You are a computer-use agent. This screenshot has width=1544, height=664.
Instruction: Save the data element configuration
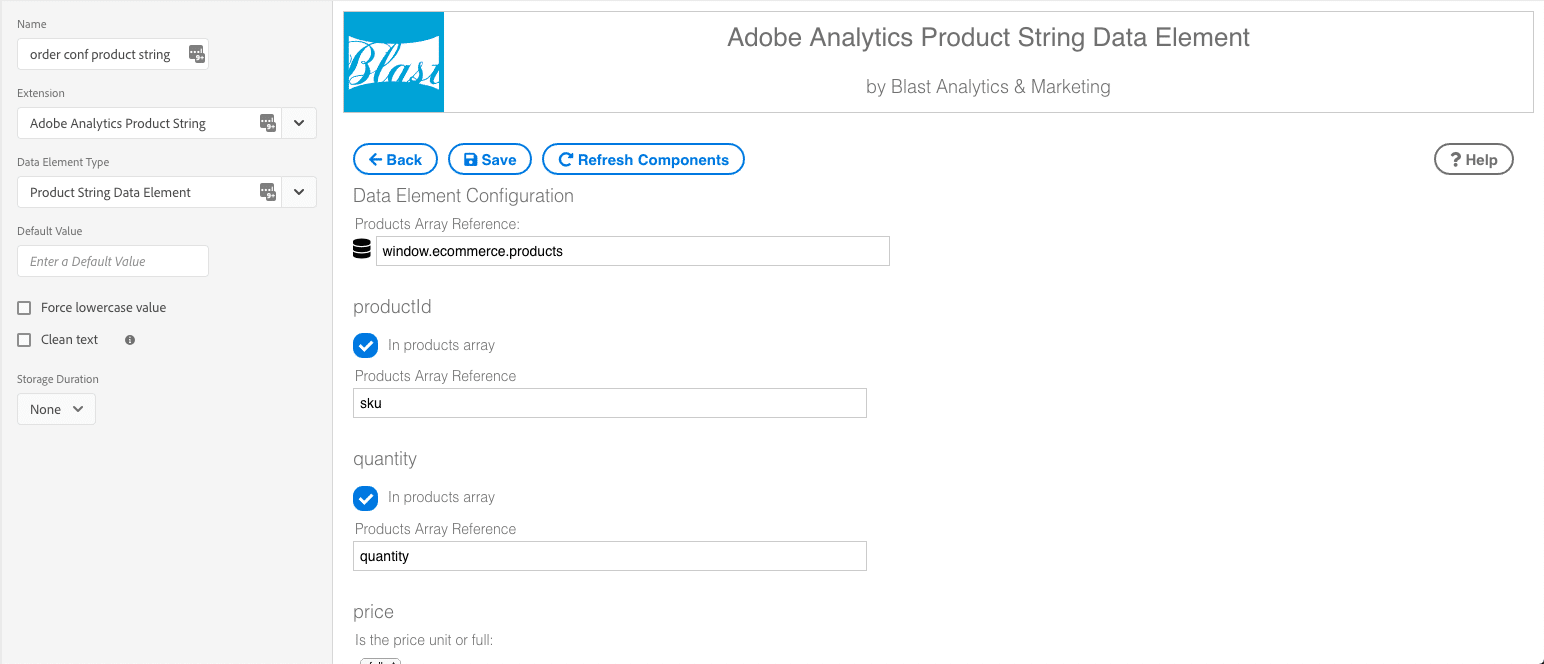(x=490, y=160)
